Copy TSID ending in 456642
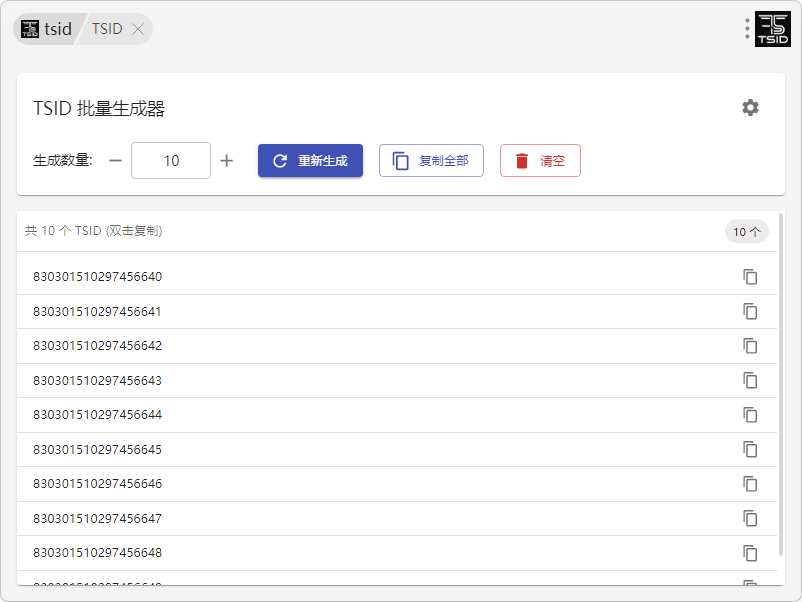The width and height of the screenshot is (802, 602). [x=750, y=346]
